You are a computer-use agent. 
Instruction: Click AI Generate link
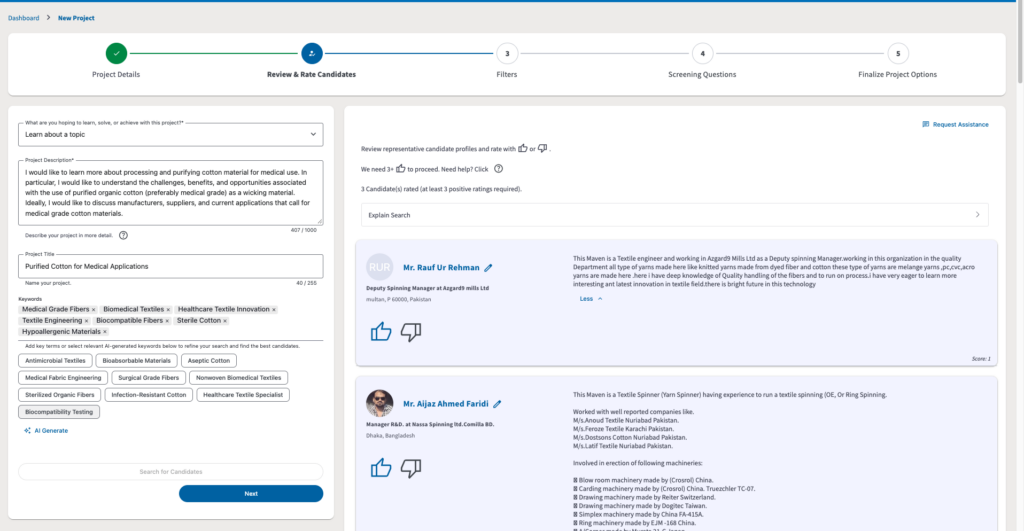point(51,430)
